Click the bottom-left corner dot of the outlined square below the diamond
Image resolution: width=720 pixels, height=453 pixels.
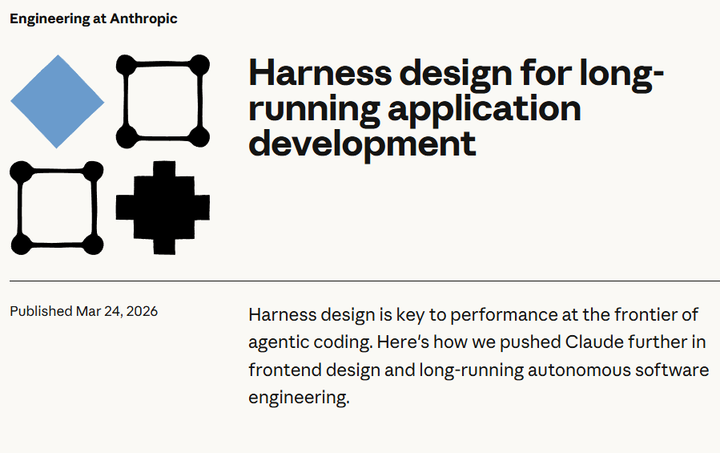click(21, 244)
